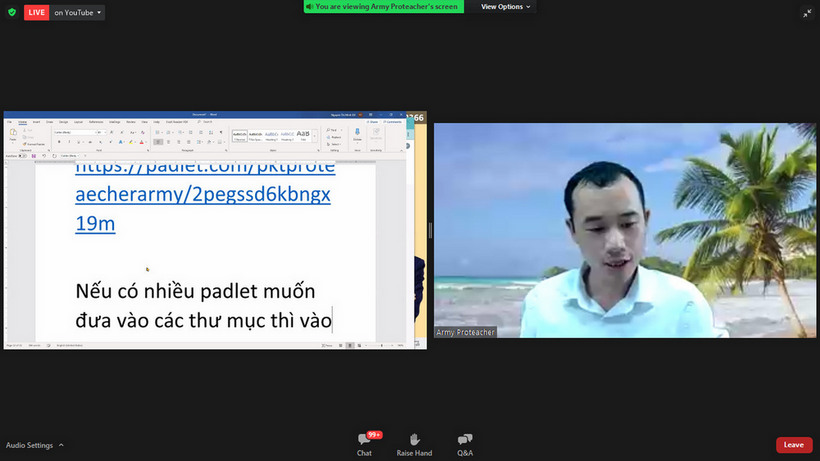
Task: Click Center alignment in Word's ribbon
Action: click(168, 142)
